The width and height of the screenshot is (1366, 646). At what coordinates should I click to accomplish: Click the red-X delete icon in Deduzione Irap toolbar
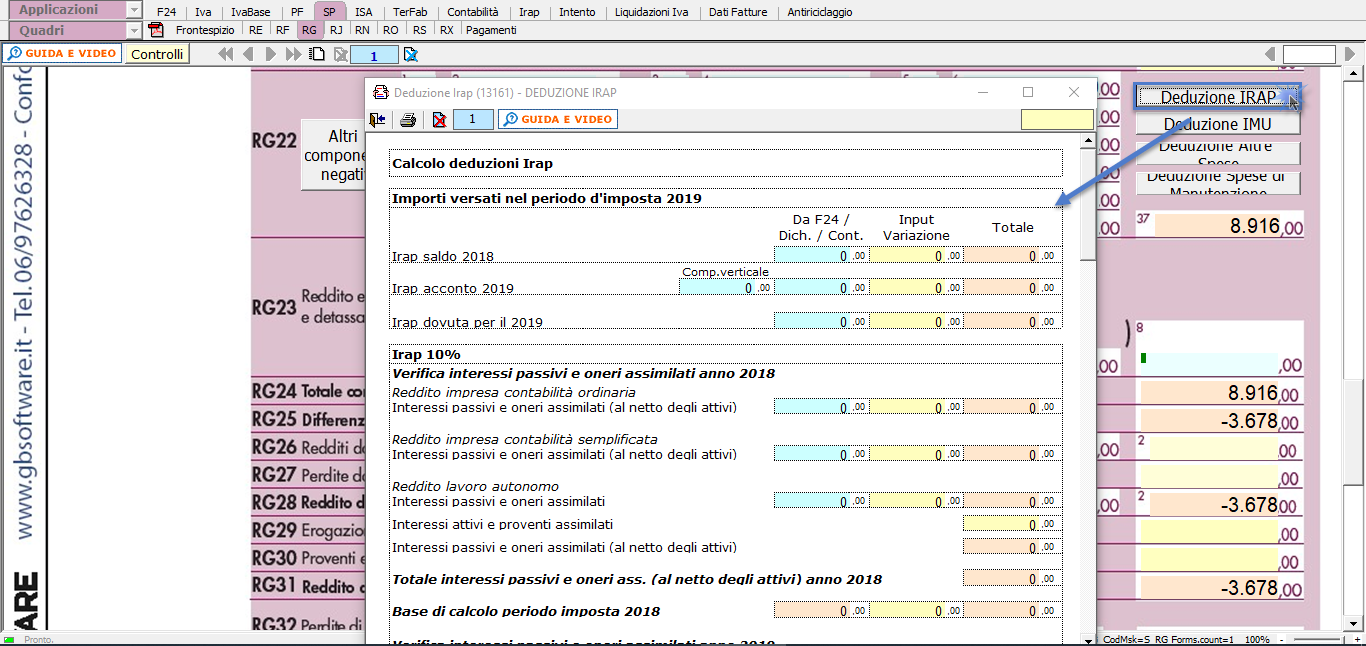(x=439, y=120)
